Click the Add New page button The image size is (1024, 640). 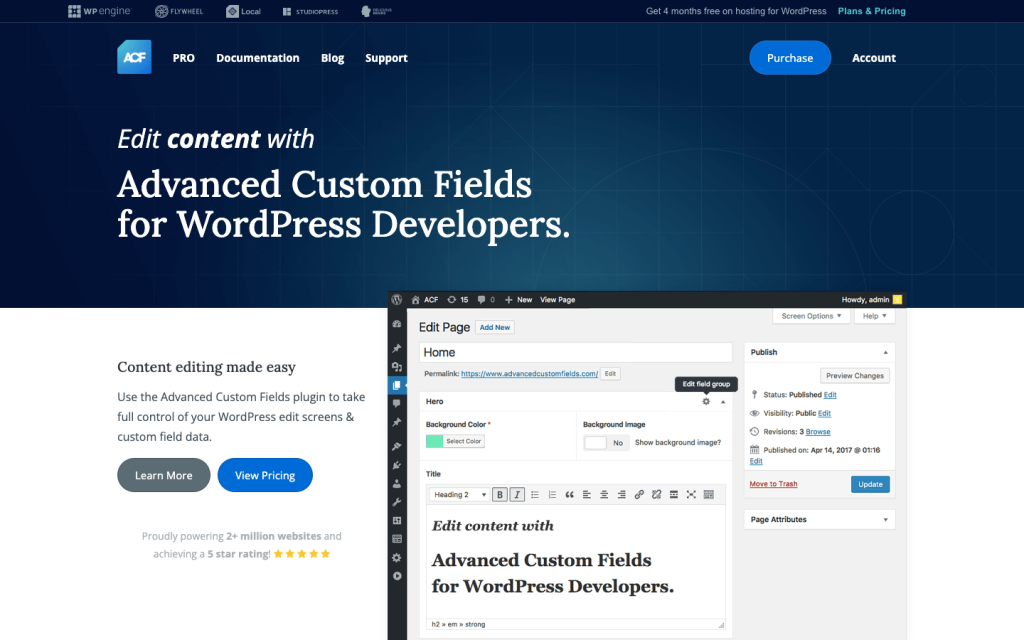(x=495, y=327)
